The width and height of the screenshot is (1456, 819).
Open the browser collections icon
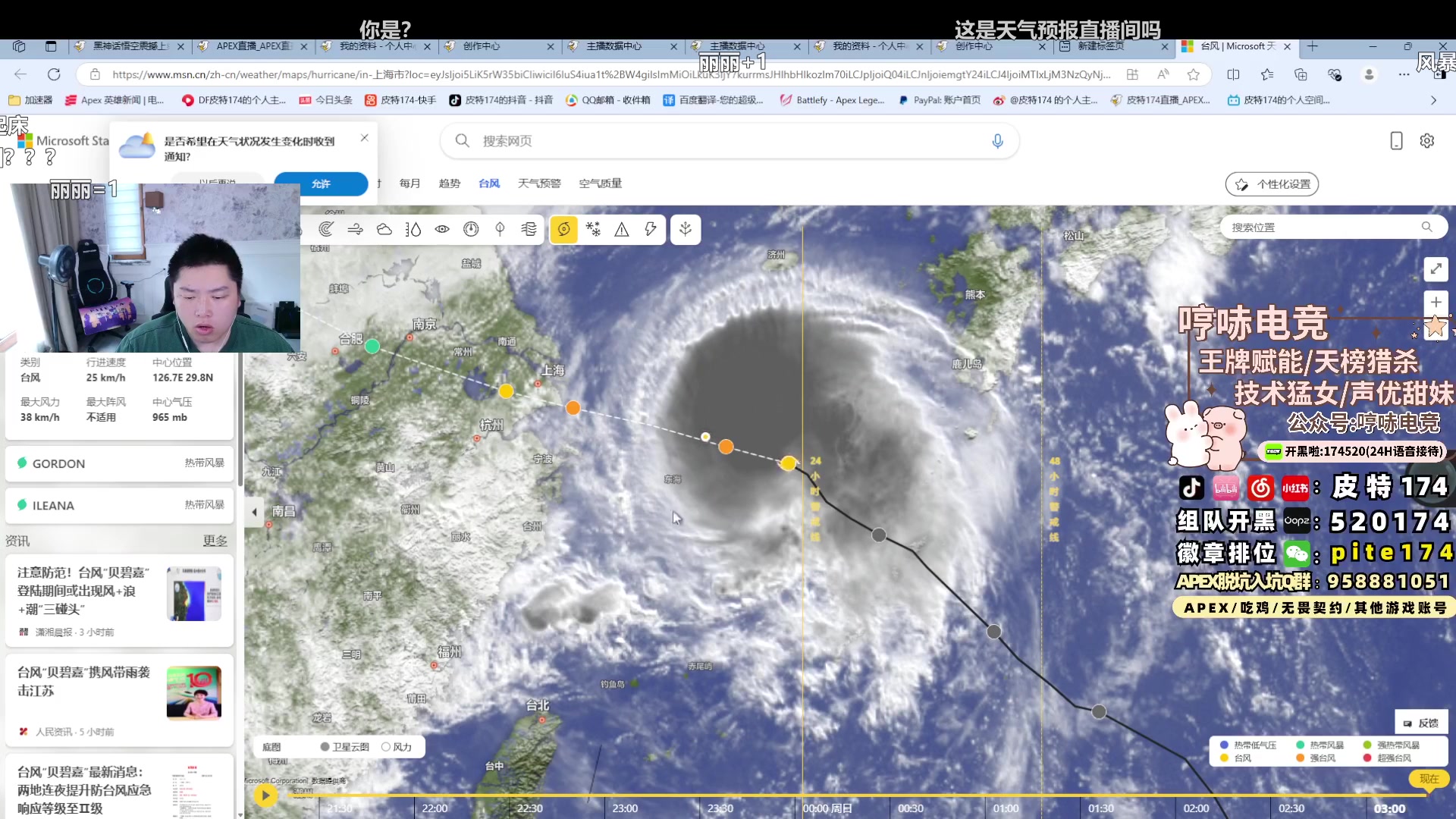(x=1301, y=74)
